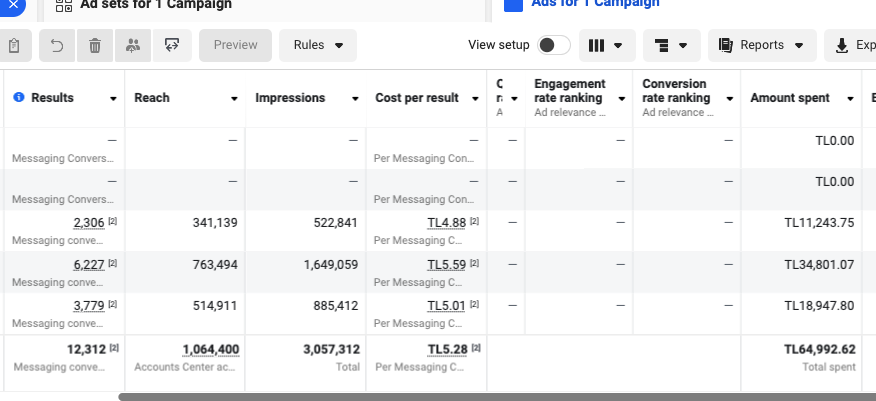Toggle the View setup switch
This screenshot has height=401, width=876.
point(554,45)
